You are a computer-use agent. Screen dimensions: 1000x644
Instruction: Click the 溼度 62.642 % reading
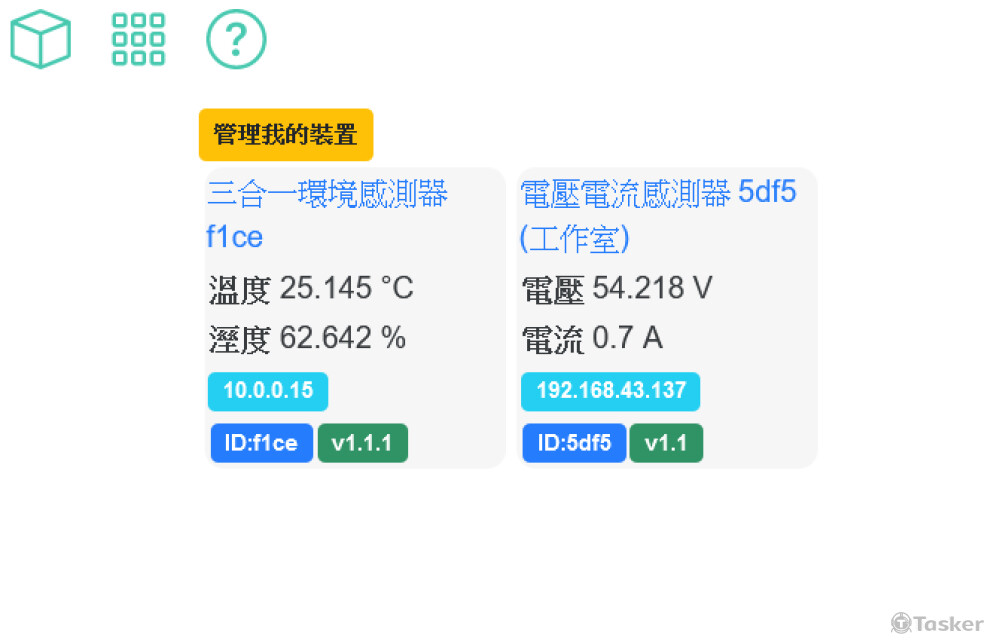click(x=307, y=339)
